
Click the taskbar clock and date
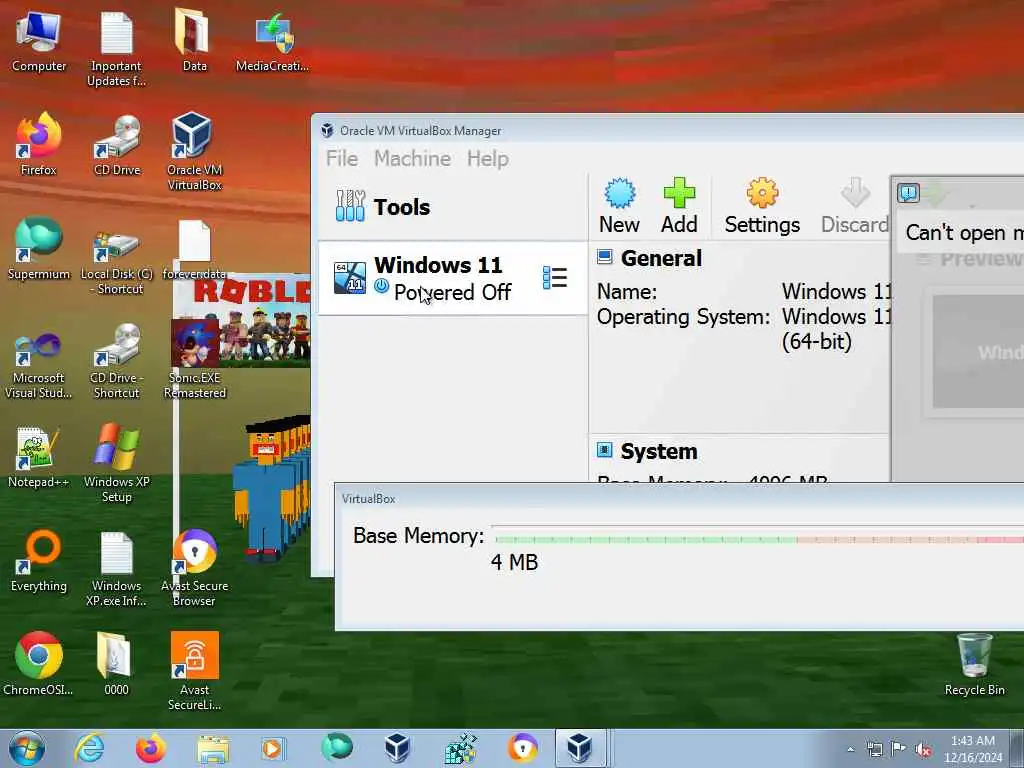coord(972,749)
